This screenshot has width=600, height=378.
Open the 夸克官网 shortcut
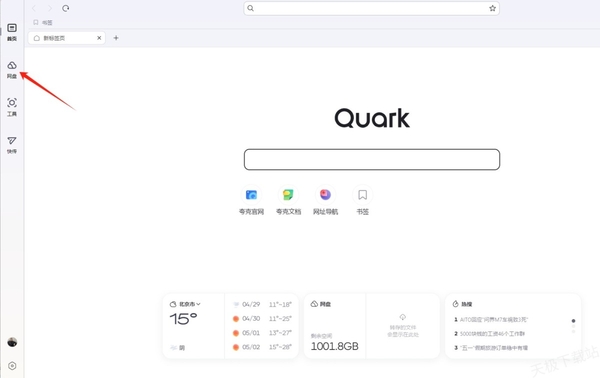[251, 200]
